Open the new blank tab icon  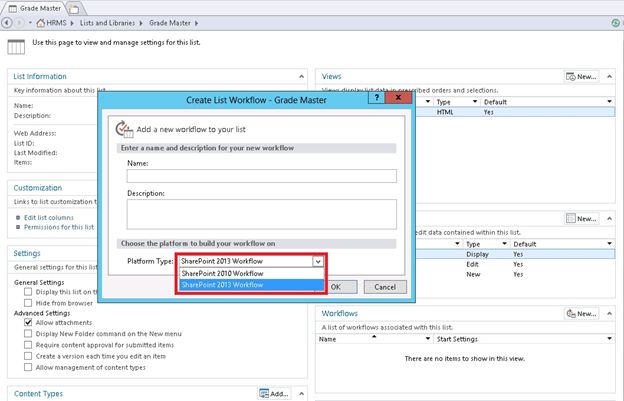point(74,8)
